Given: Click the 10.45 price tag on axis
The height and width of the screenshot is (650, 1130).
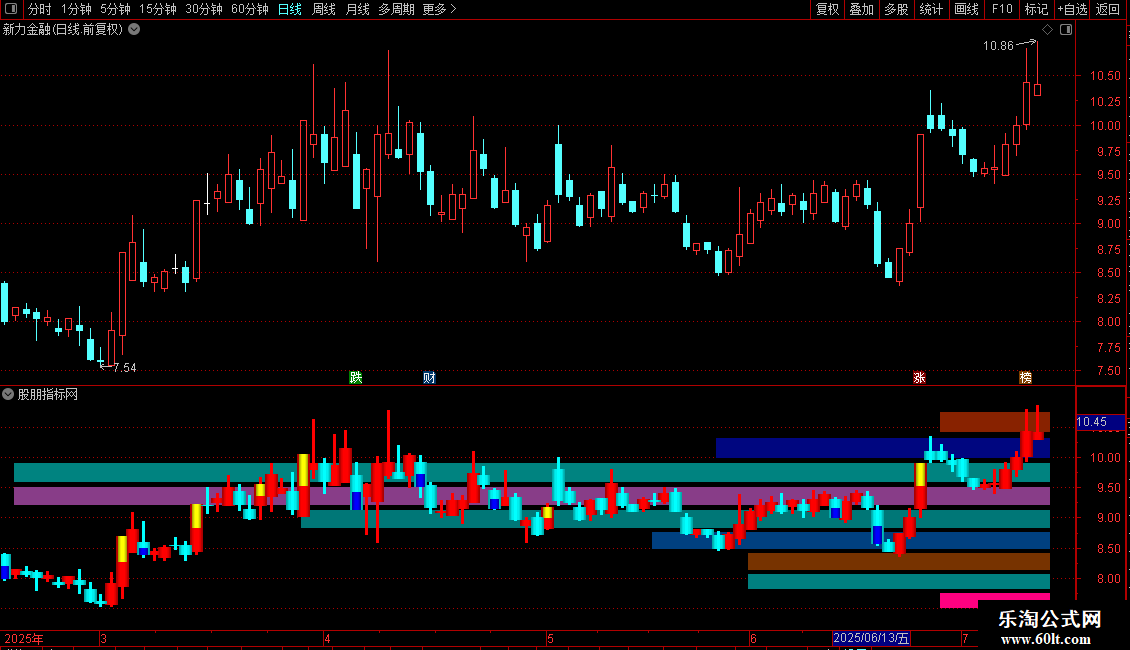Looking at the screenshot, I should 1100,422.
